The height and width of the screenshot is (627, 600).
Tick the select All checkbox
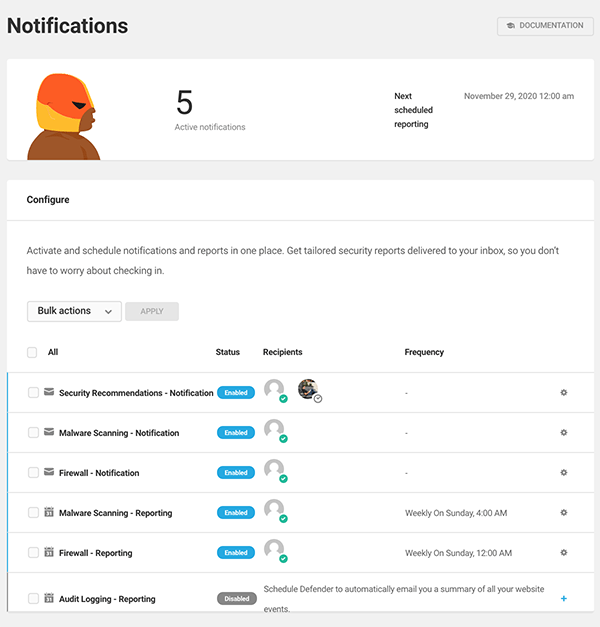coord(33,352)
